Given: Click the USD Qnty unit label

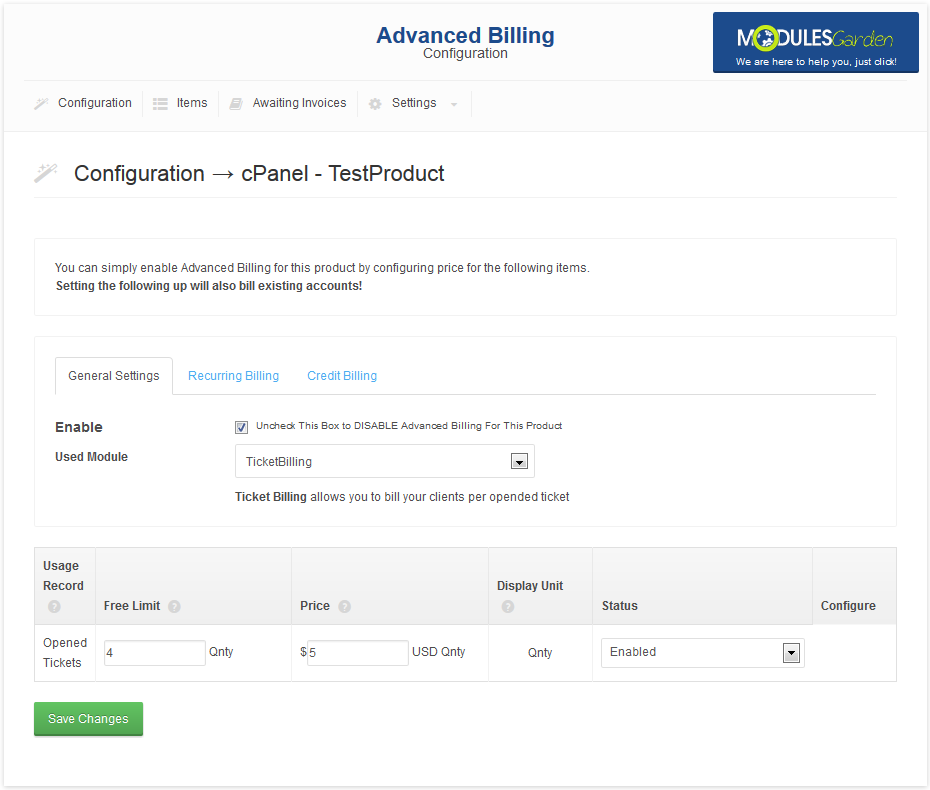Looking at the screenshot, I should [438, 652].
